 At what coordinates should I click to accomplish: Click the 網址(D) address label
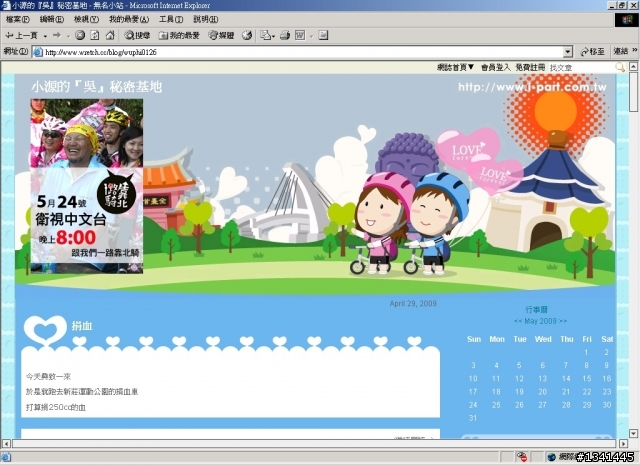16,51
